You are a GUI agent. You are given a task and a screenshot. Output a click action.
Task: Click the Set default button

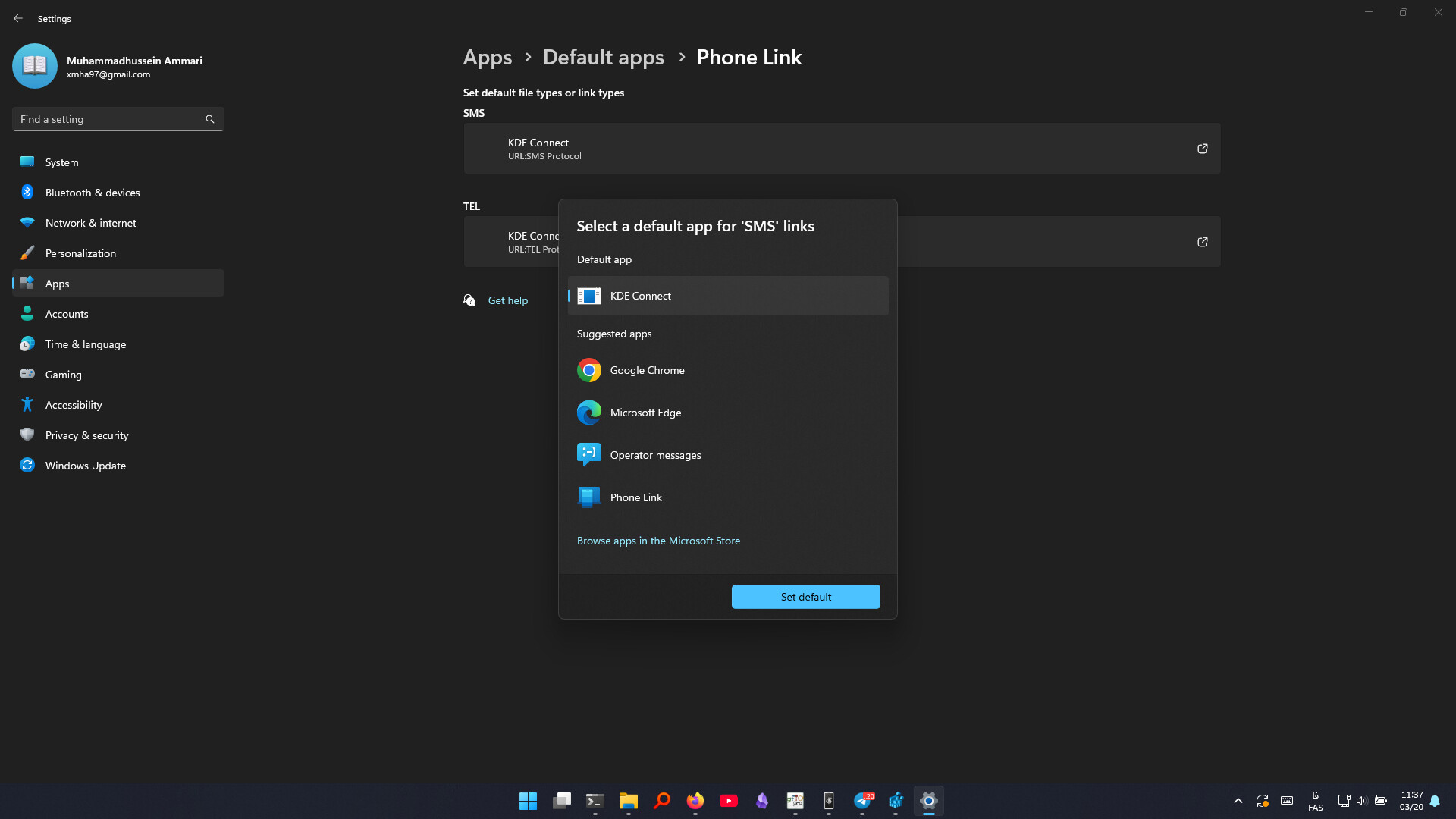(x=805, y=597)
